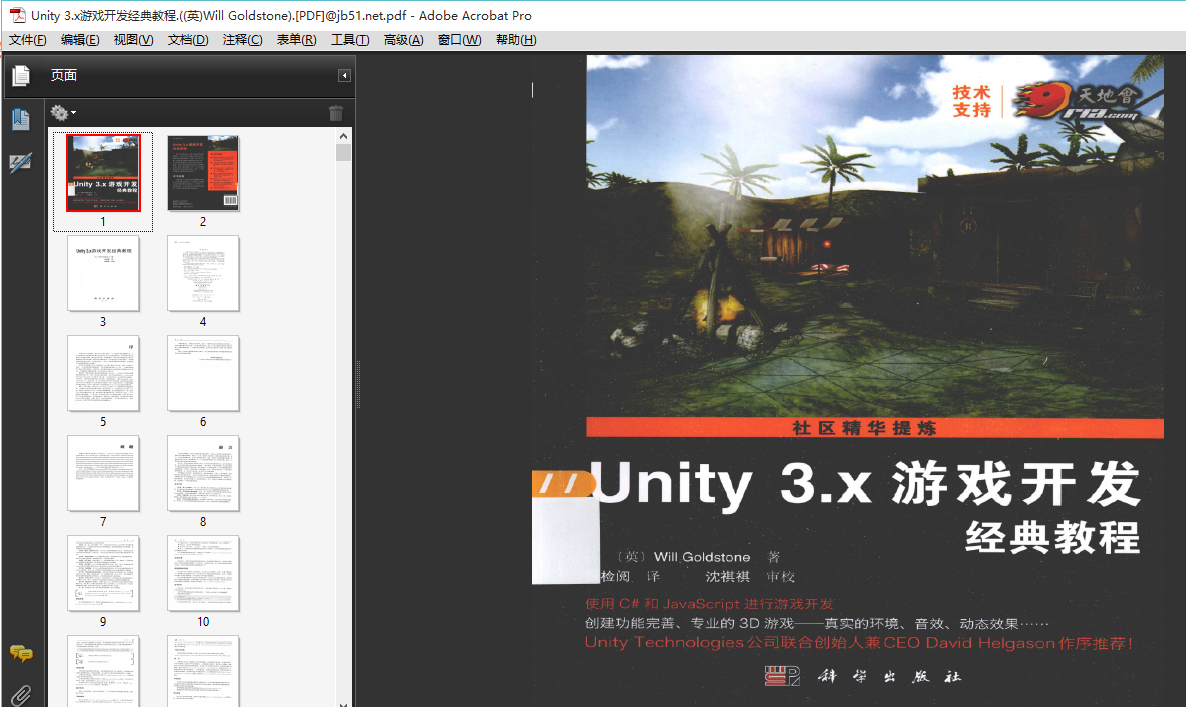Viewport: 1186px width, 707px height.
Task: Open the 窗口(W) menu
Action: click(459, 40)
